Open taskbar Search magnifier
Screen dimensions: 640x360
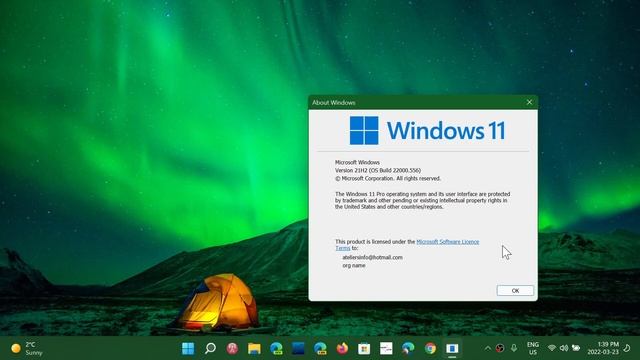point(210,349)
